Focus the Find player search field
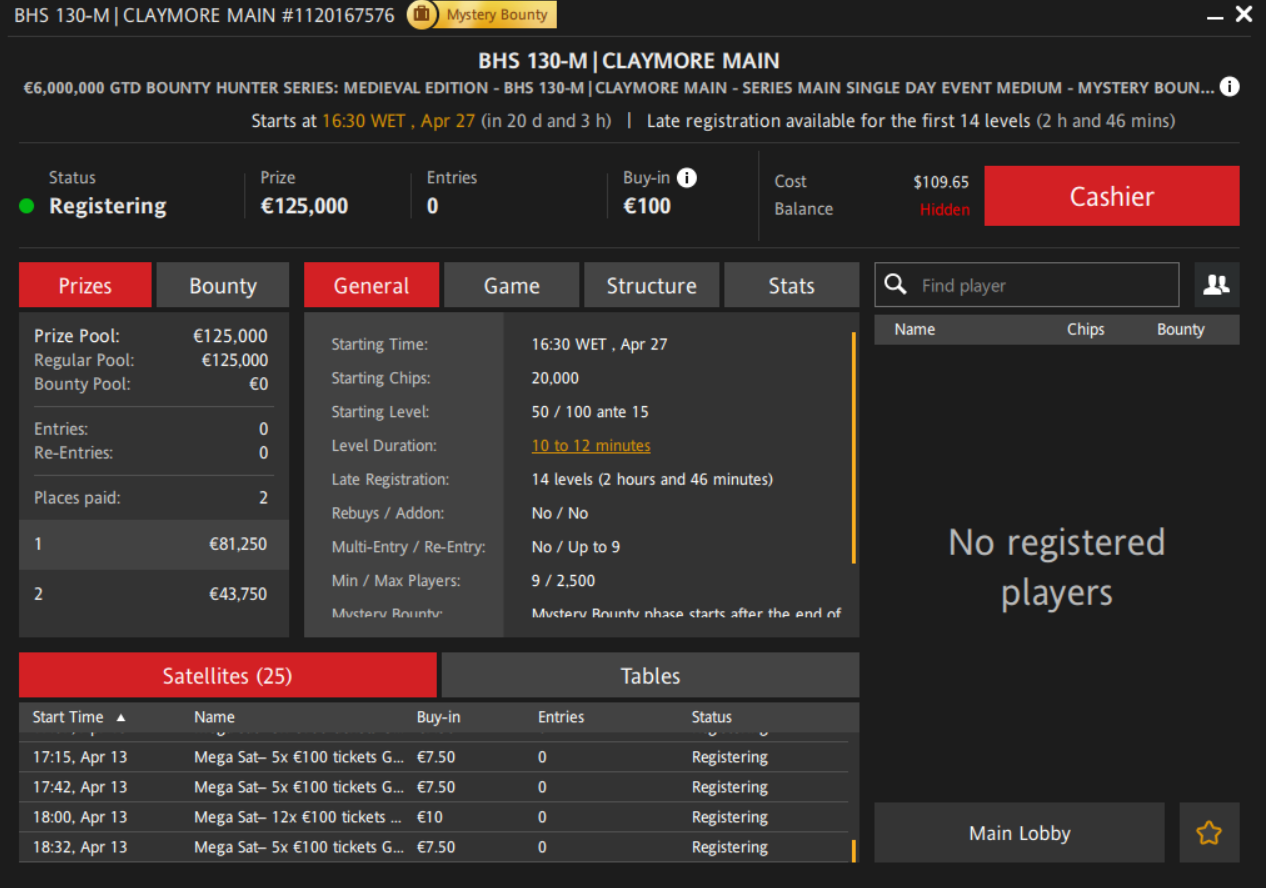Viewport: 1266px width, 888px height. coord(1040,285)
